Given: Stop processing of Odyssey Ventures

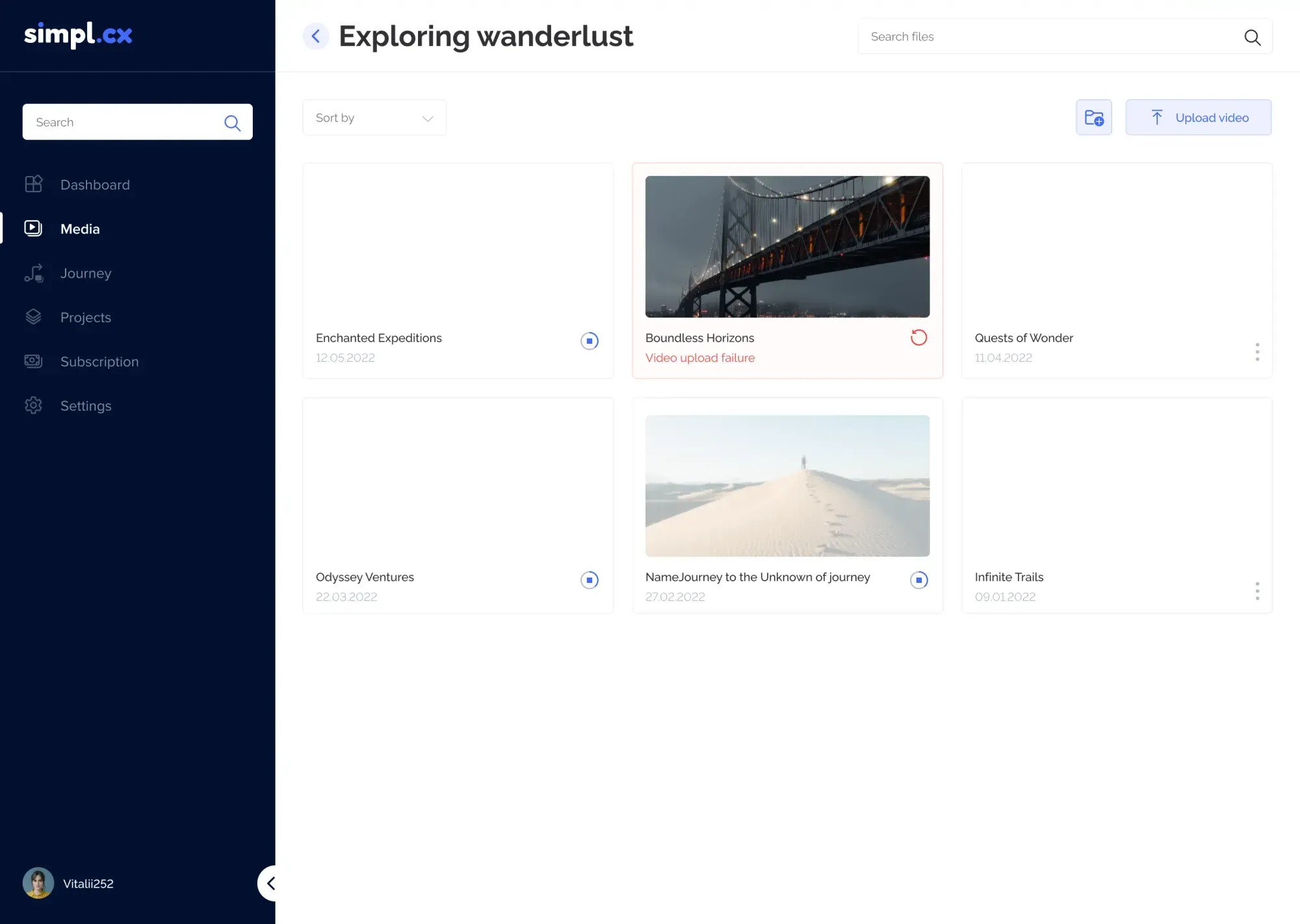Looking at the screenshot, I should click(590, 580).
